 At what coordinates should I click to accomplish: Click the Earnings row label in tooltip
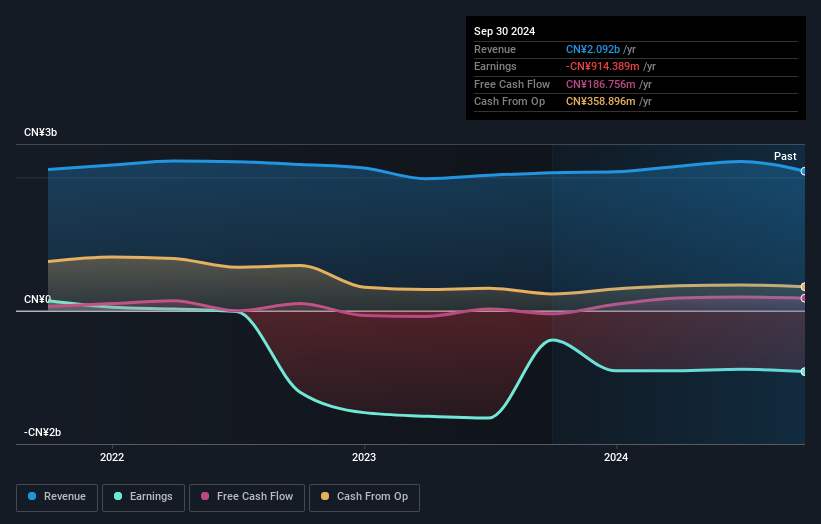(x=495, y=66)
